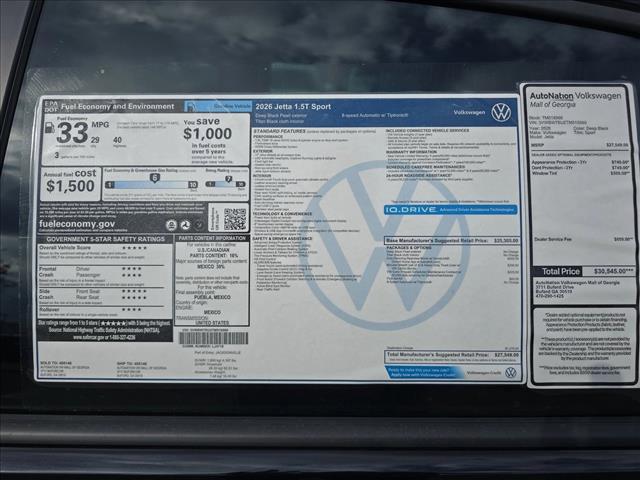Click the smog rating marker 7
This screenshot has width=640, height=480.
pyautogui.click(x=229, y=179)
